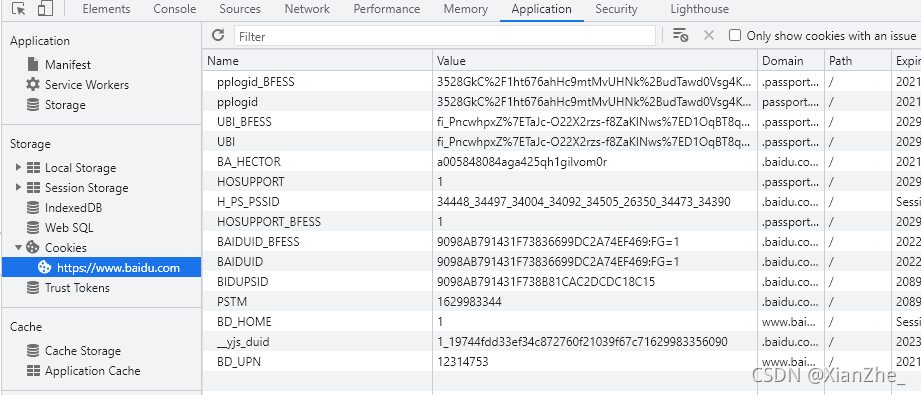Select the Service Workers label
The image size is (921, 395).
coord(87,85)
